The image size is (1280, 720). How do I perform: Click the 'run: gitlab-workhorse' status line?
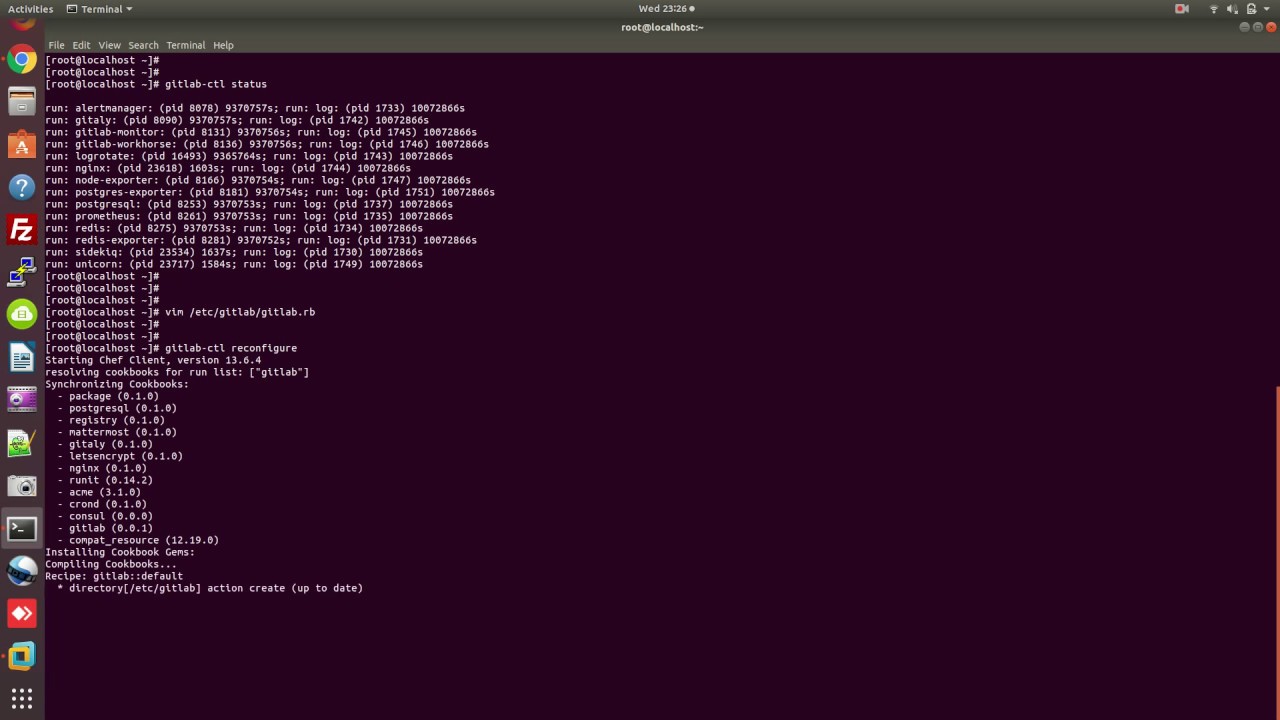(267, 144)
